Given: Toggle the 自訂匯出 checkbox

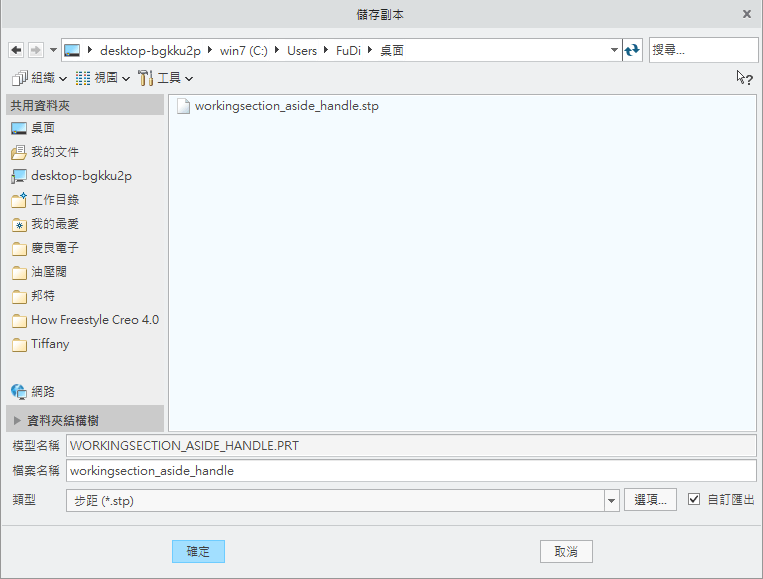Looking at the screenshot, I should pyautogui.click(x=694, y=500).
